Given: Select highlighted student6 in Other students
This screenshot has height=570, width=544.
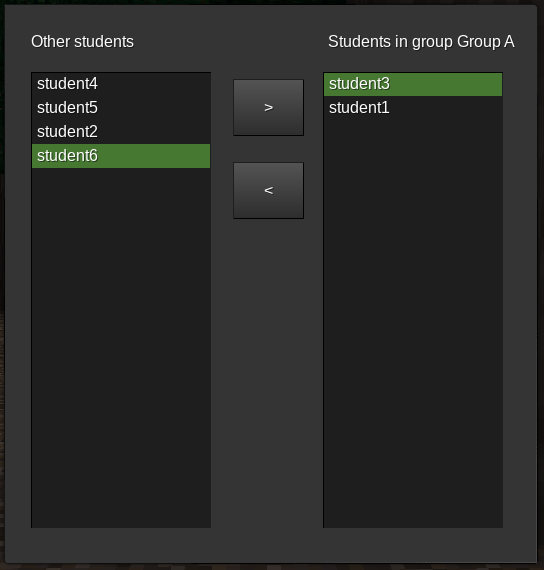Looking at the screenshot, I should (x=121, y=156).
